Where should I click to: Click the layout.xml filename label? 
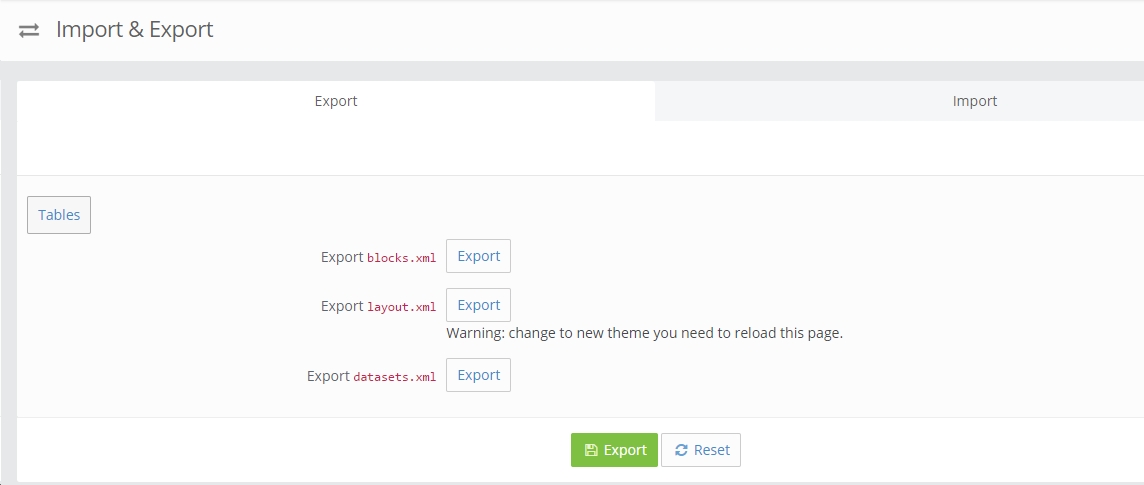click(401, 306)
